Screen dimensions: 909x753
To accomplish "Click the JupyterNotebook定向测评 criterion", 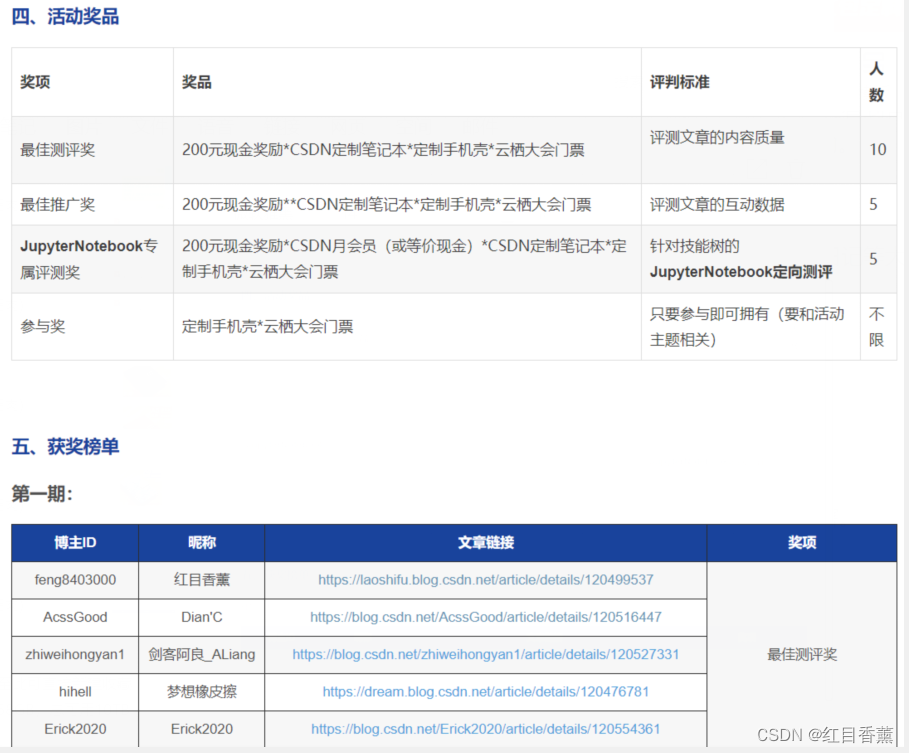I will (741, 271).
